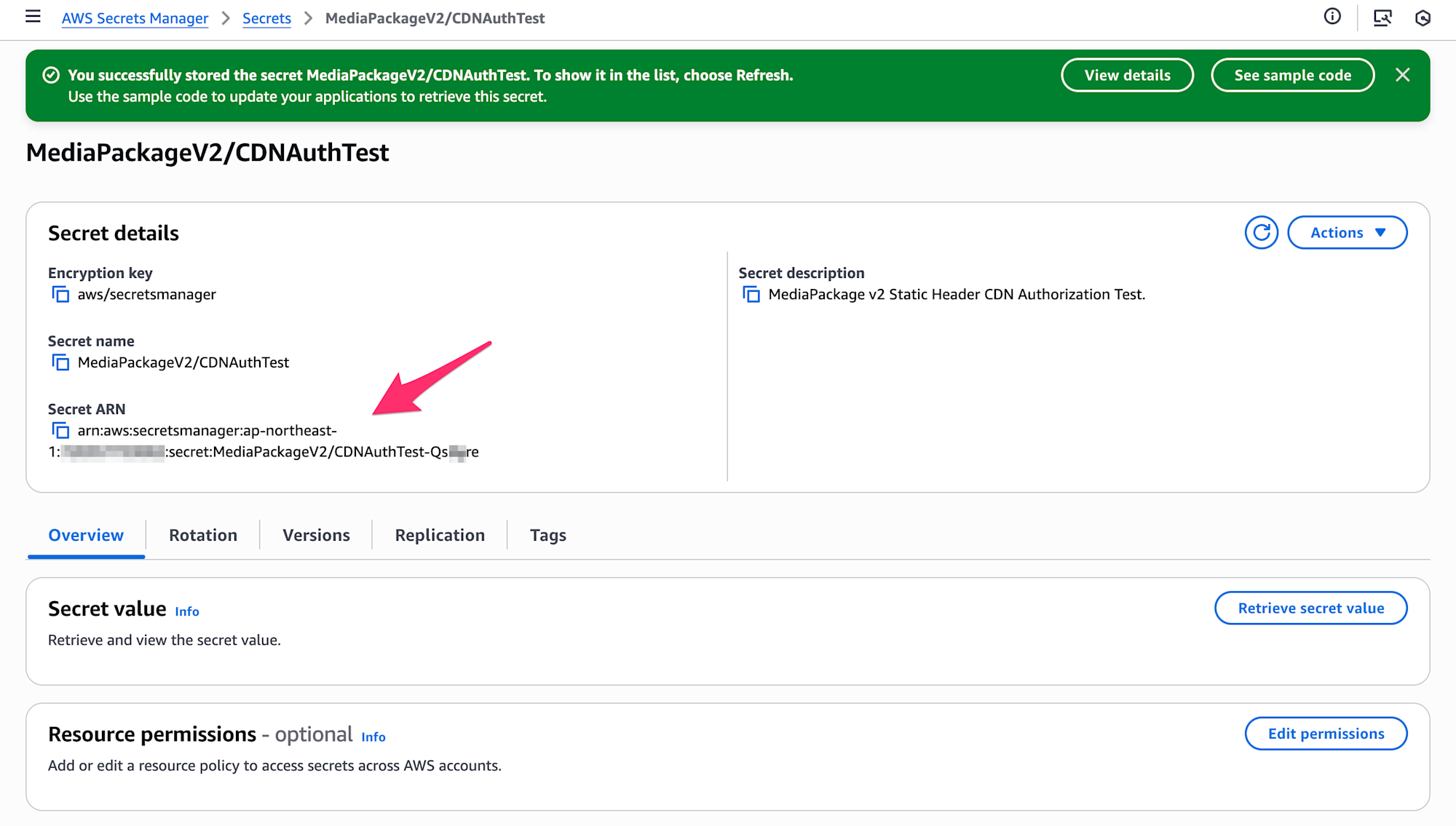Viewport: 1456px width, 826px height.
Task: Click Retrieve secret value button
Action: (x=1310, y=608)
